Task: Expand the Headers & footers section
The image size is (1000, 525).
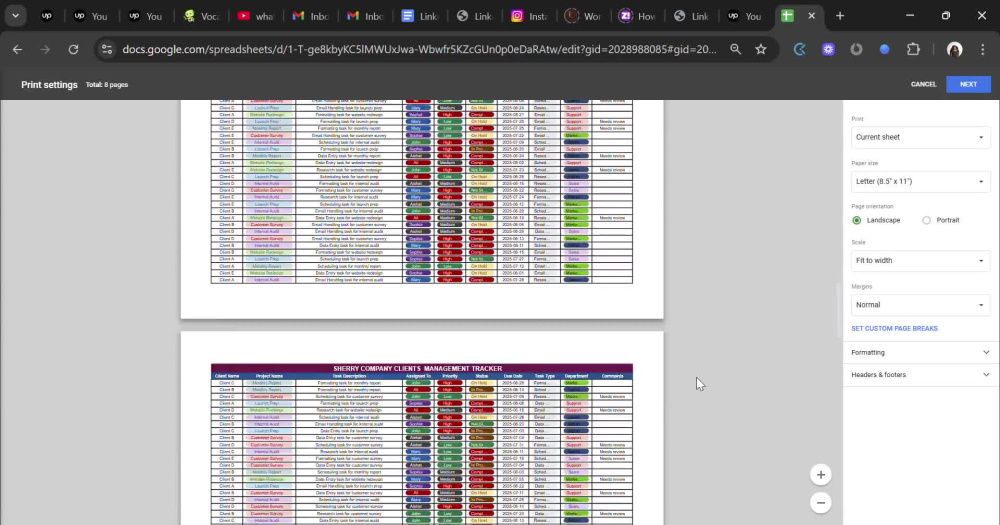Action: pyautogui.click(x=920, y=374)
